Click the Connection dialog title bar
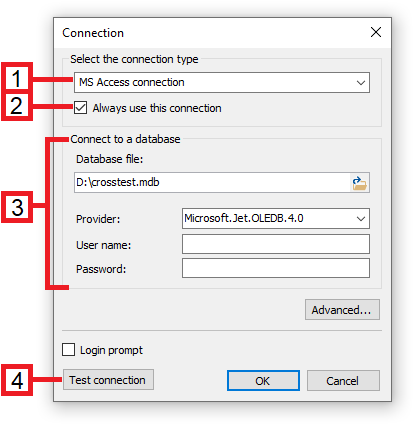 click(213, 33)
